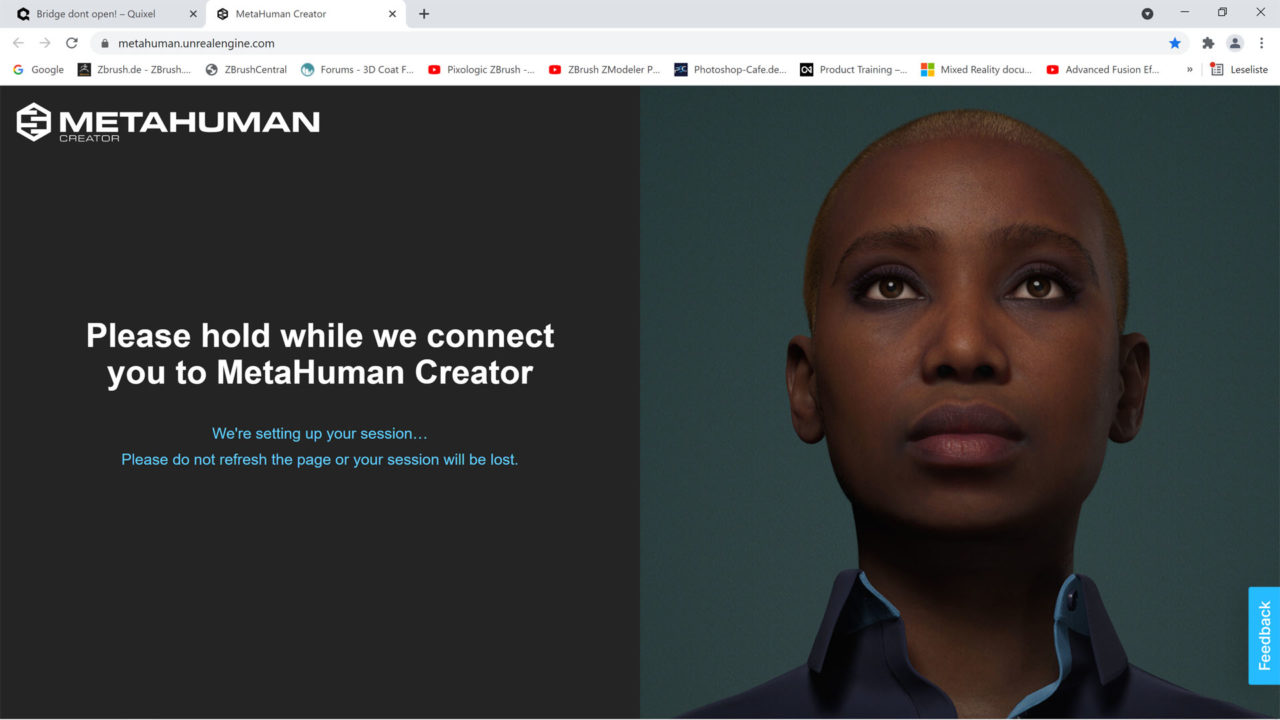Screen dimensions: 1280x720
Task: Open Zbrush.de bookmark
Action: click(134, 70)
